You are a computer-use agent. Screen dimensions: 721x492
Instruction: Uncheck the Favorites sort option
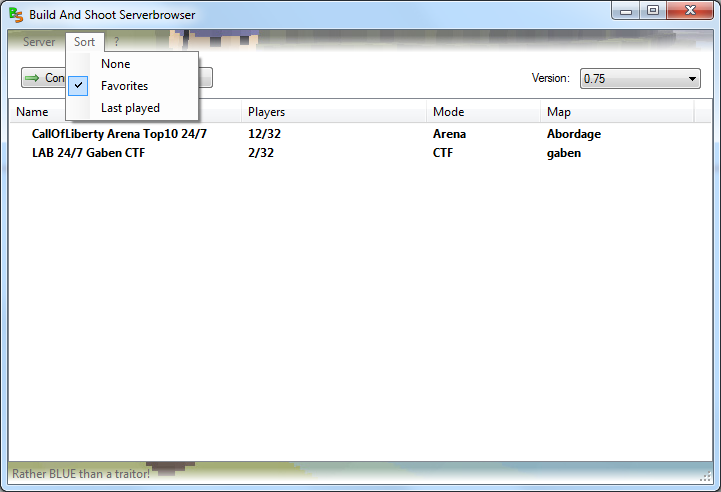tap(123, 86)
